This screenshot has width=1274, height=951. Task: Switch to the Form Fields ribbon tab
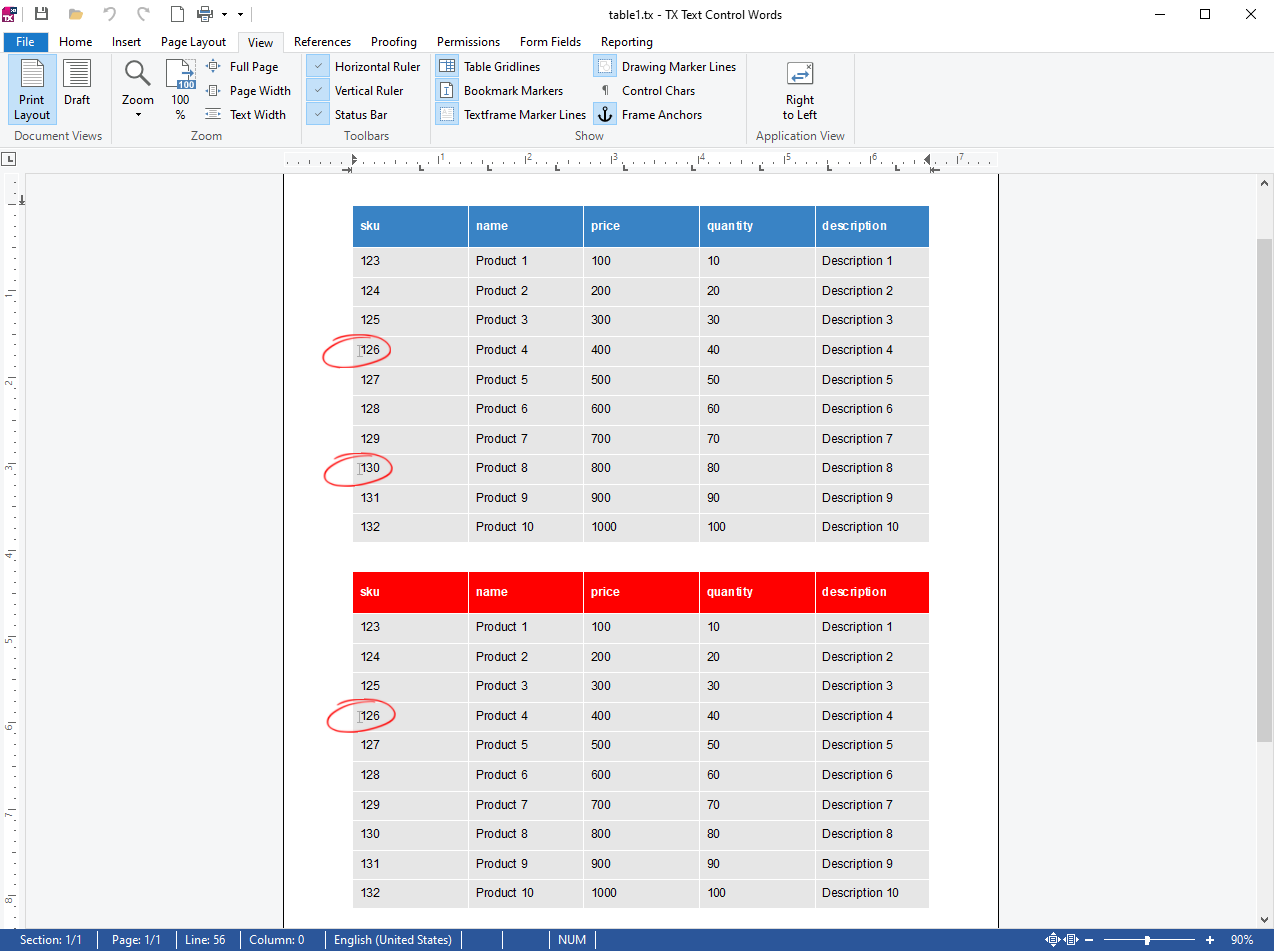pos(550,42)
